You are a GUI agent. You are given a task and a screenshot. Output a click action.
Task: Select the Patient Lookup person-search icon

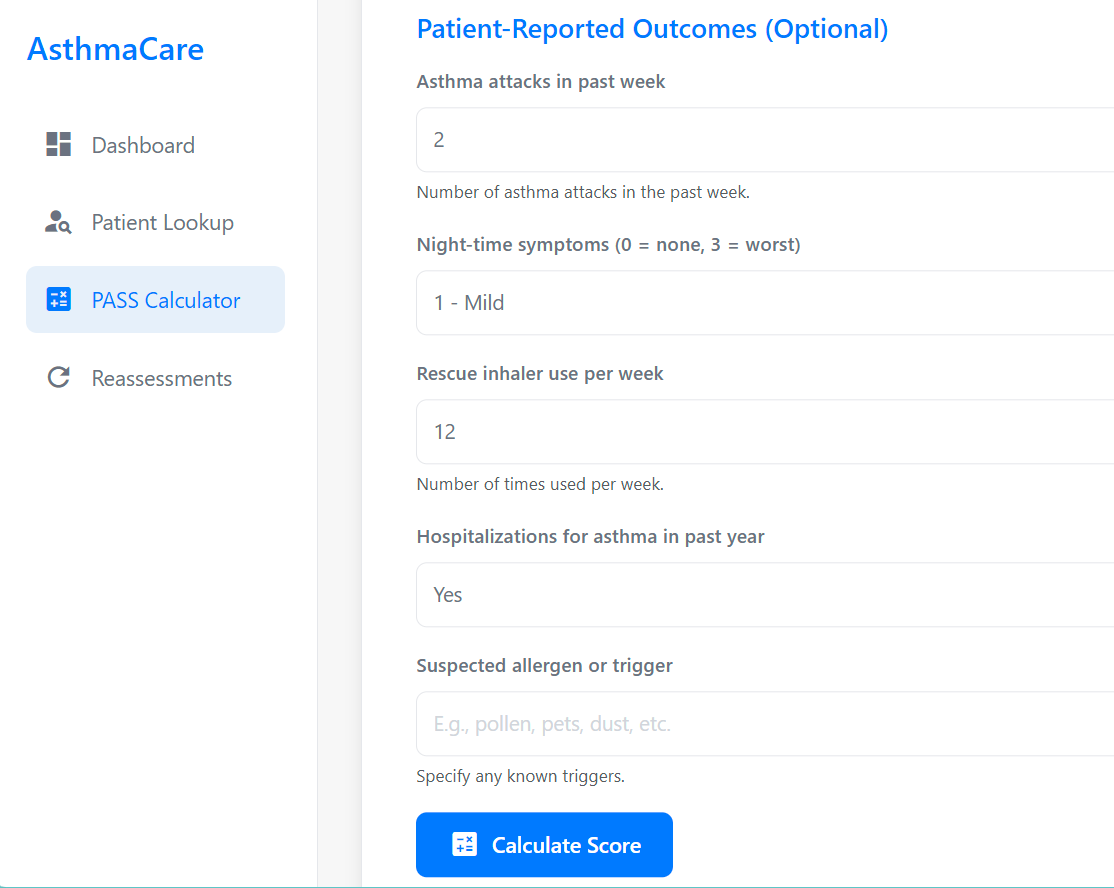click(58, 222)
